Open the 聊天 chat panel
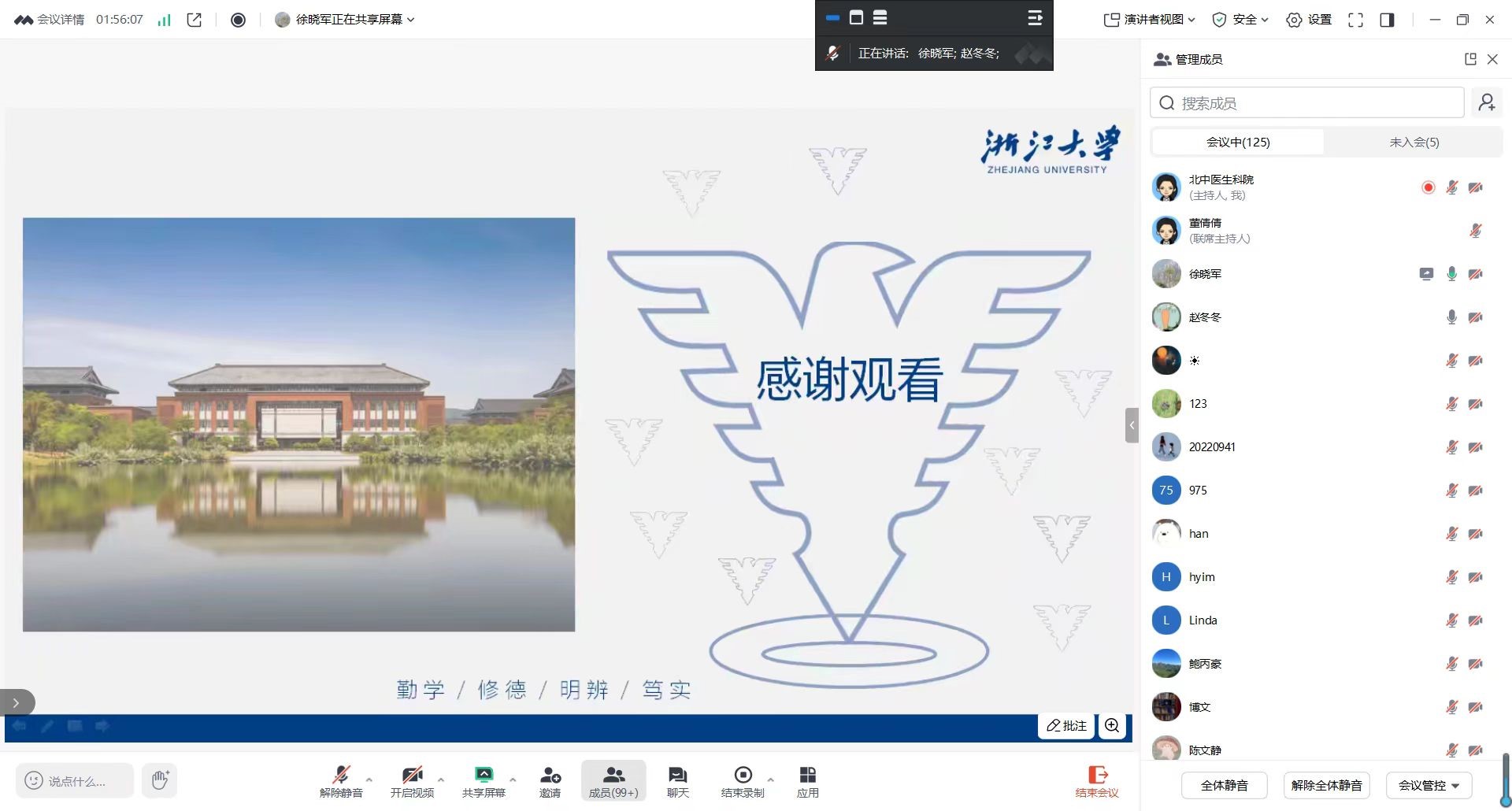The height and width of the screenshot is (811, 1512). coord(677,782)
